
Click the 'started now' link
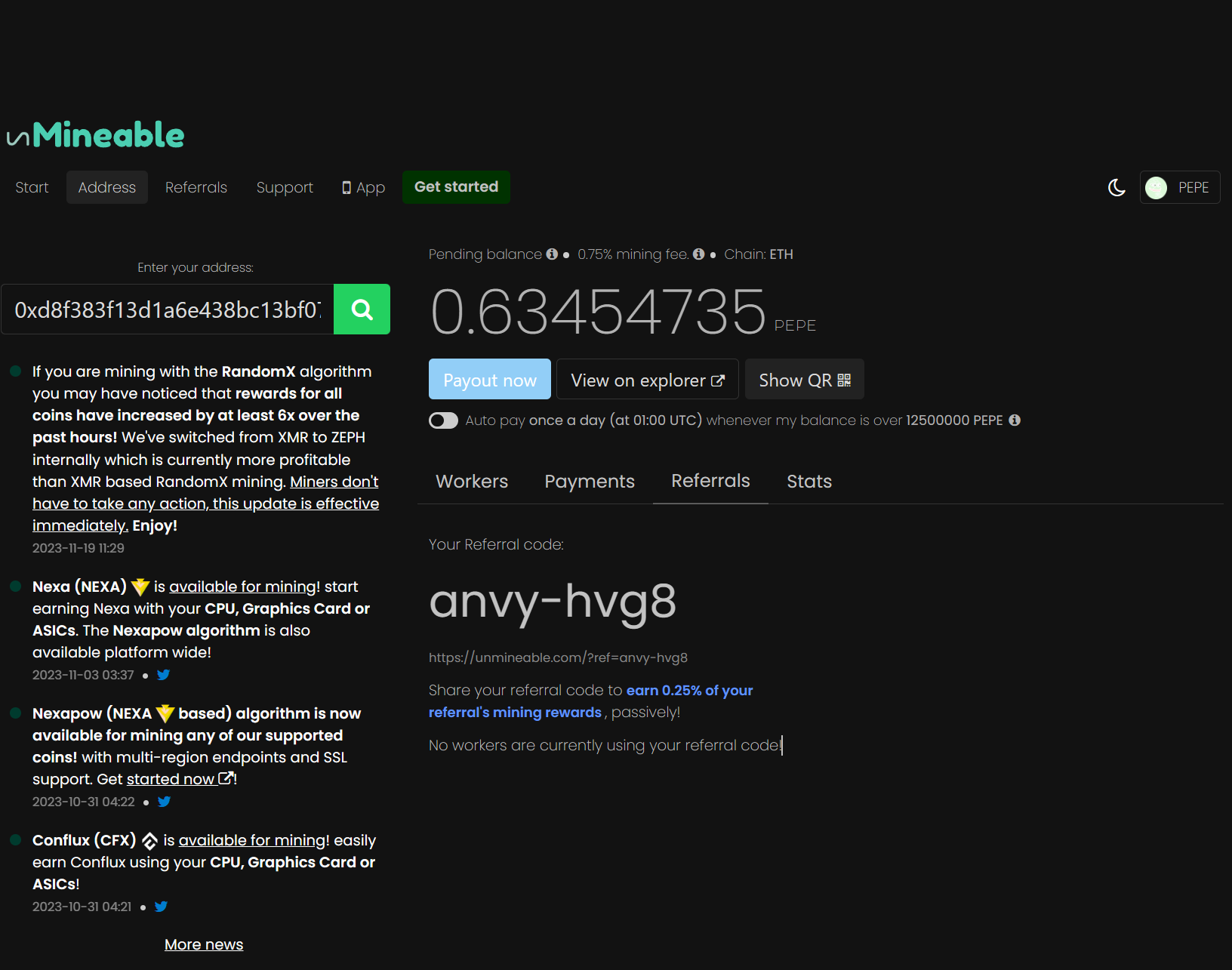point(171,779)
